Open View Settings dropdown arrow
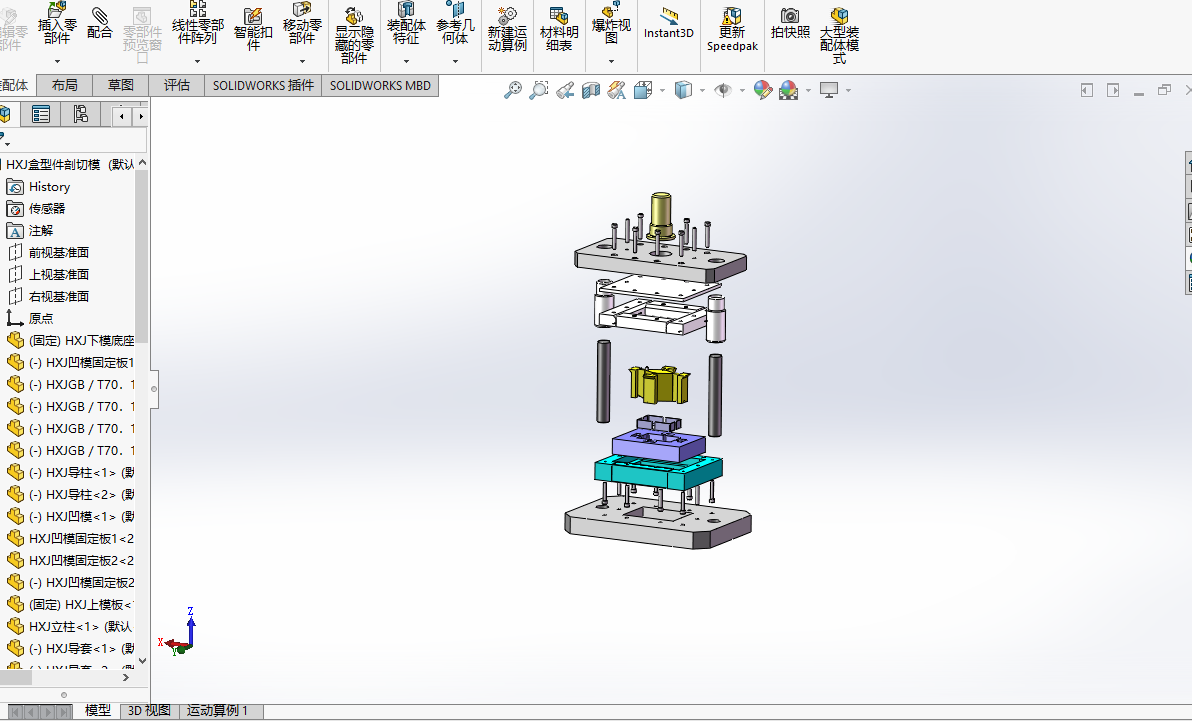 tap(848, 91)
